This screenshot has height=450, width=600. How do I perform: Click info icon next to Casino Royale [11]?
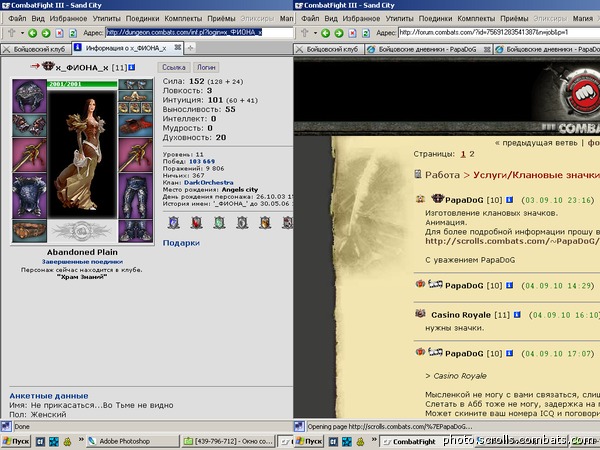[x=517, y=315]
